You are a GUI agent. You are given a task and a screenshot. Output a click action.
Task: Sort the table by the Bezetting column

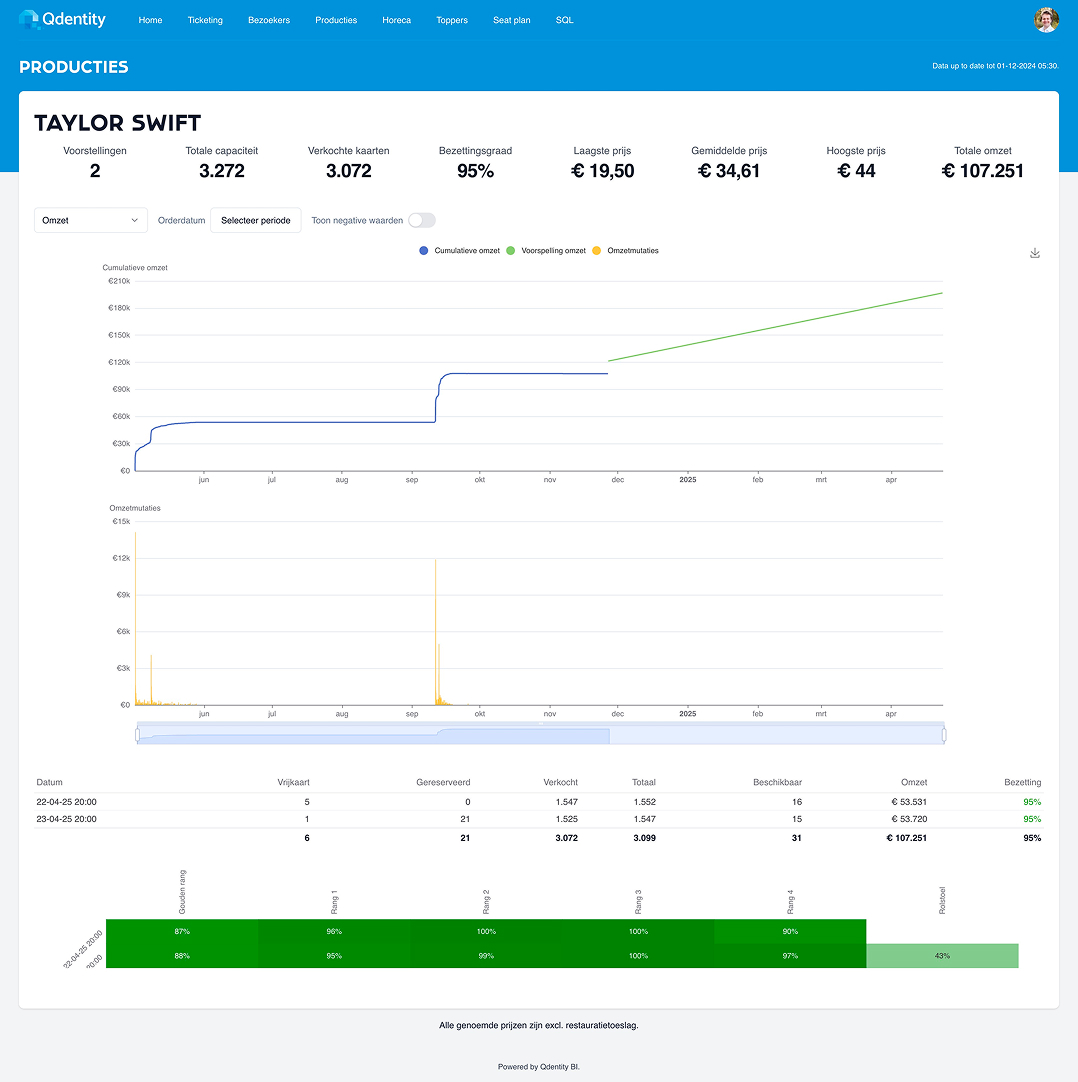[1022, 782]
